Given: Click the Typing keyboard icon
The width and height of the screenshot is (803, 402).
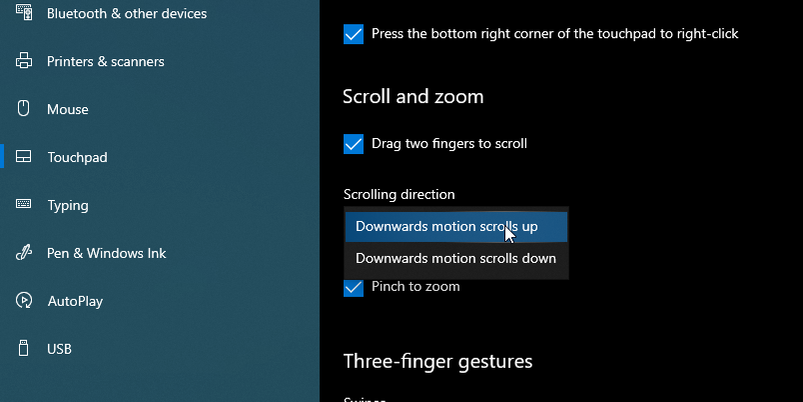Looking at the screenshot, I should pos(24,205).
